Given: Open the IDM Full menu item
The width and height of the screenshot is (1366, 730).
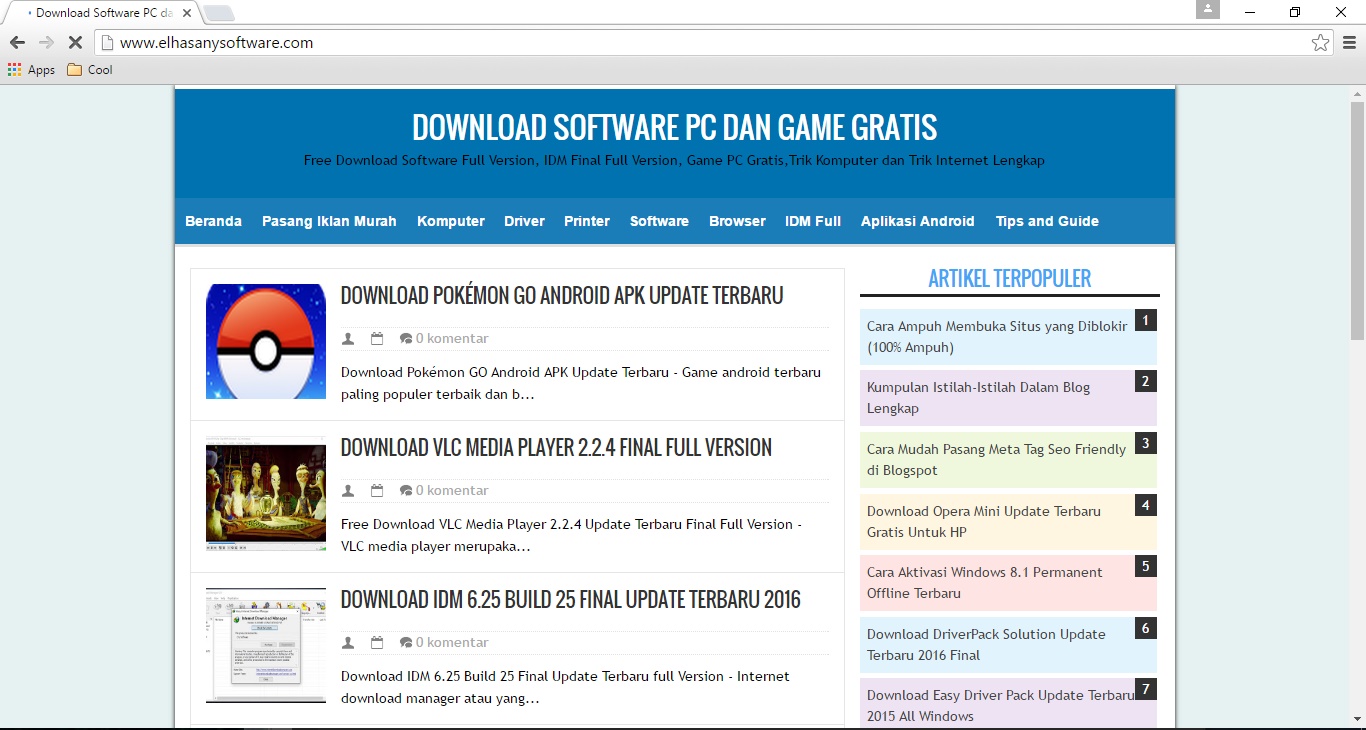Looking at the screenshot, I should click(812, 221).
